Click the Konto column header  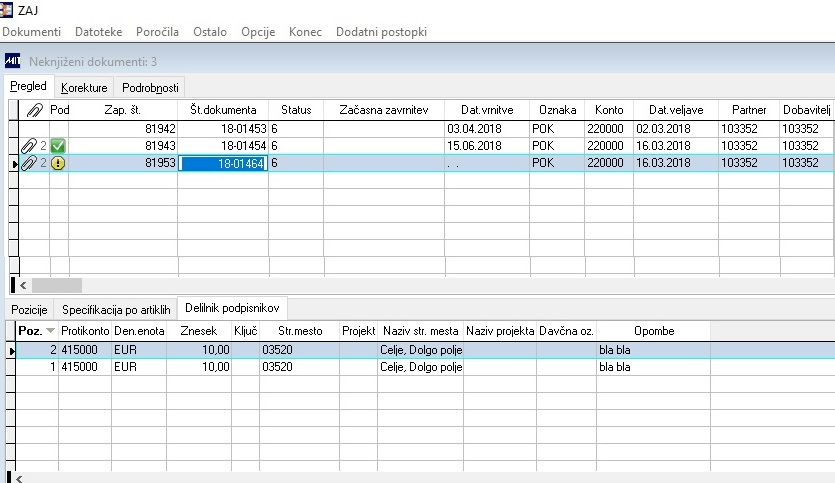609,110
